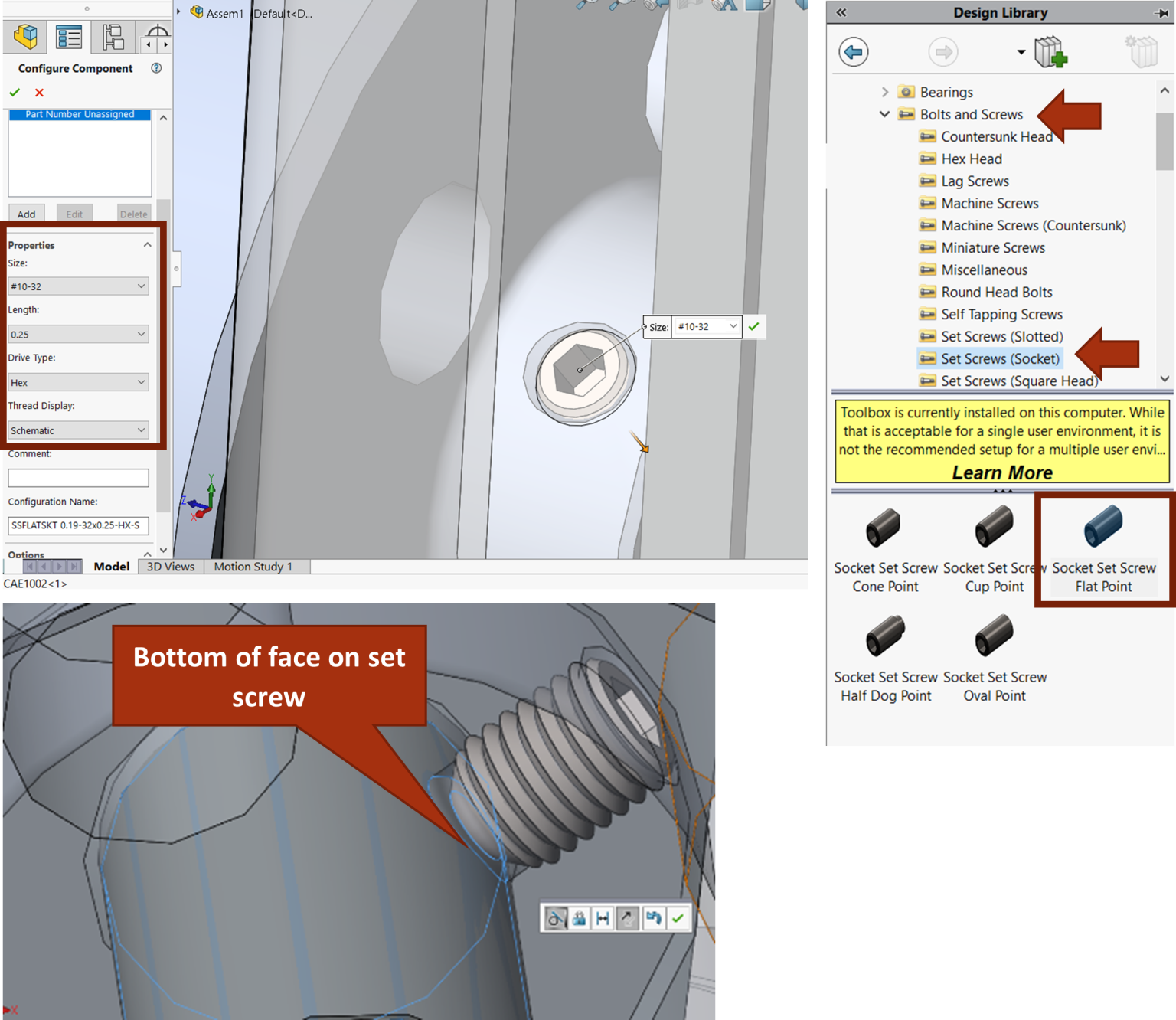Select the Socket Set Screw Flat Point thumbnail
The height and width of the screenshot is (1020, 1176).
point(1104,528)
